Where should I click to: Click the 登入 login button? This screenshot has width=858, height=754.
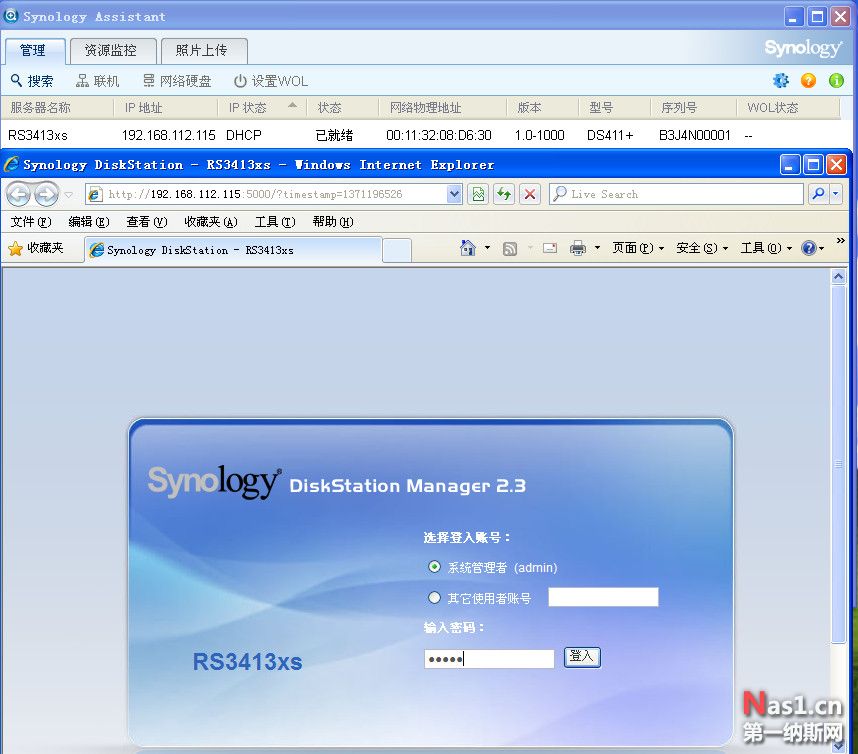(582, 657)
